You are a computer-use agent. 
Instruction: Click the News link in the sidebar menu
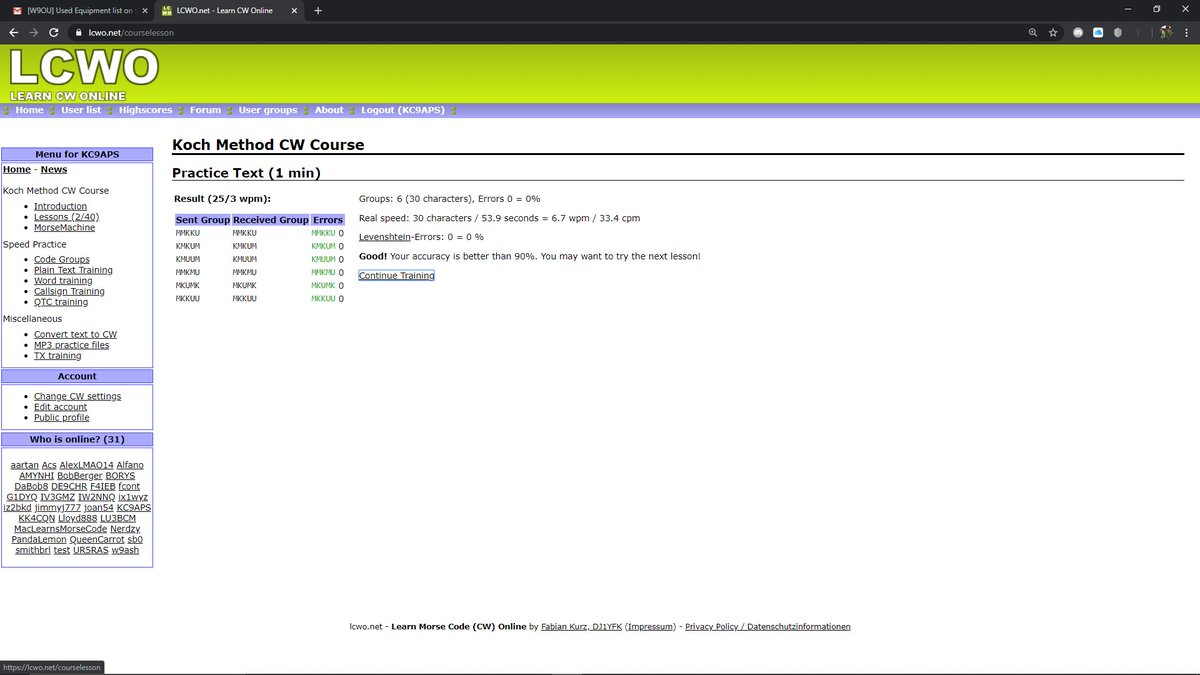[x=54, y=170]
